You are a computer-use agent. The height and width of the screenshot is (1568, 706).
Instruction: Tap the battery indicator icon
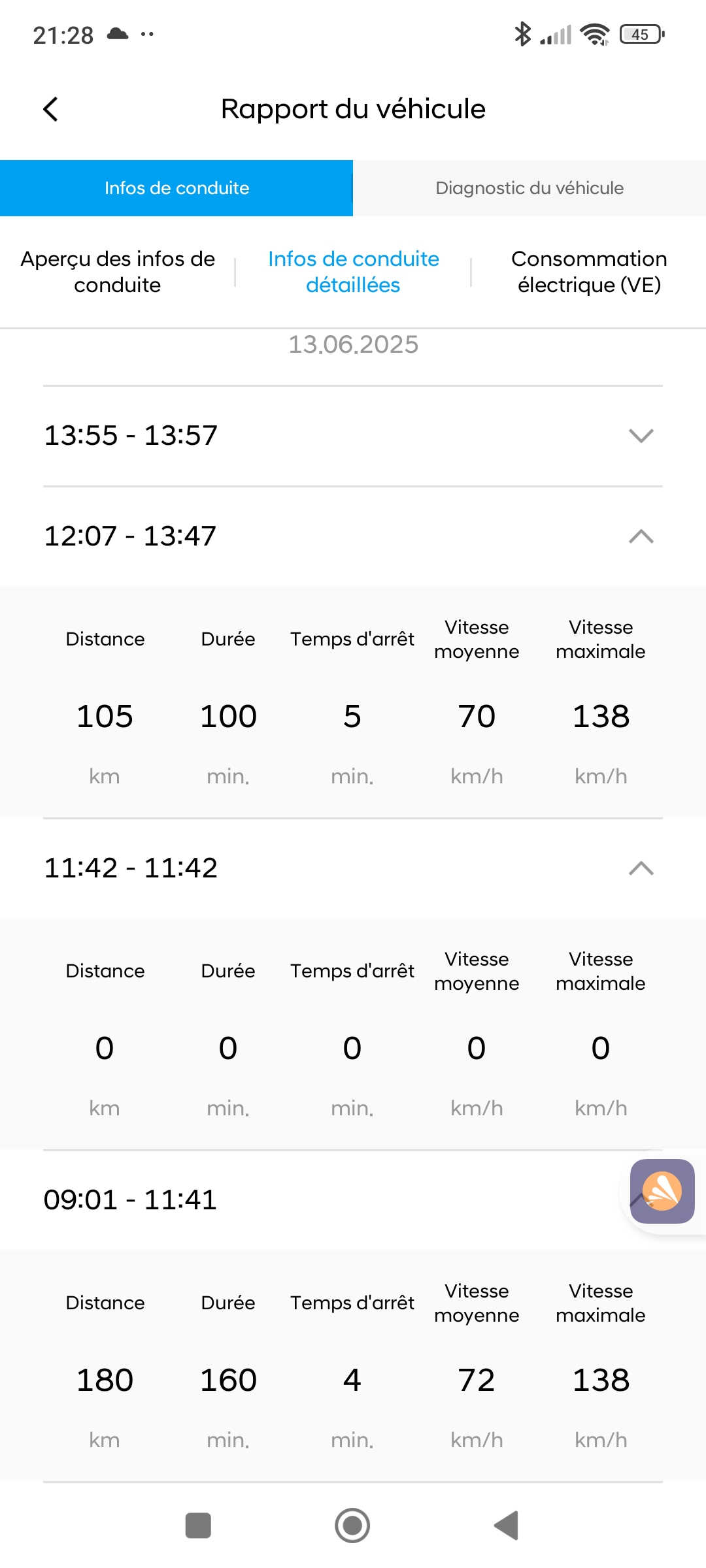642,34
